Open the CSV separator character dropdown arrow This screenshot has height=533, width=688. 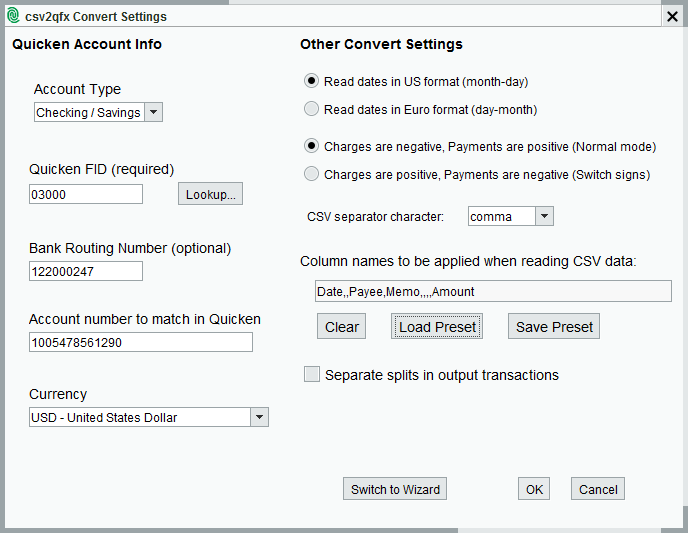coord(544,216)
